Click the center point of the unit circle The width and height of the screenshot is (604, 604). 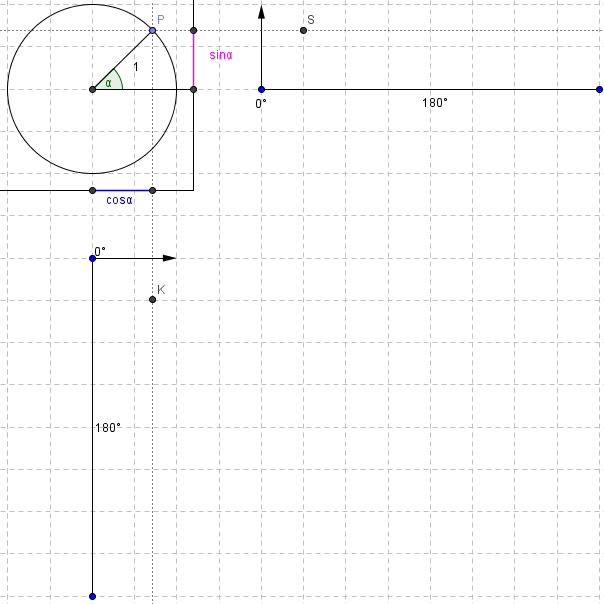point(92,90)
